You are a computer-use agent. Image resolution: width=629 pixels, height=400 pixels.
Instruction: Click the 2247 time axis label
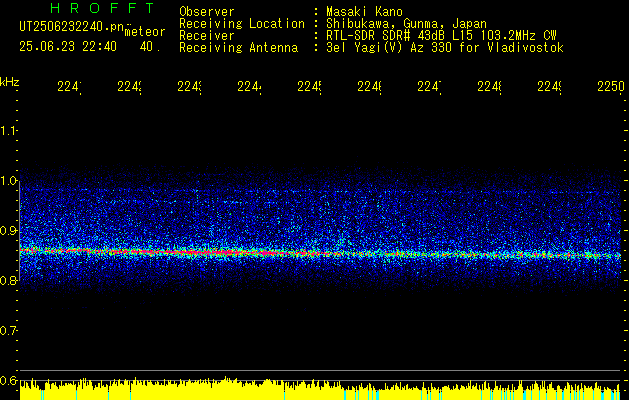point(430,86)
